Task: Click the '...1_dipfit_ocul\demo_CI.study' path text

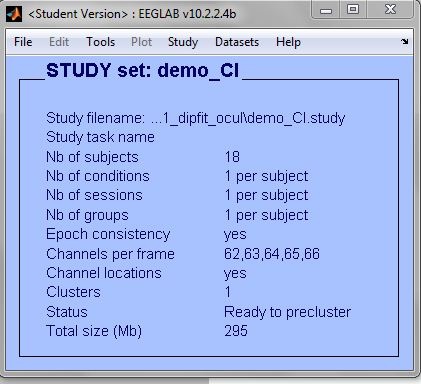Action: [248, 118]
